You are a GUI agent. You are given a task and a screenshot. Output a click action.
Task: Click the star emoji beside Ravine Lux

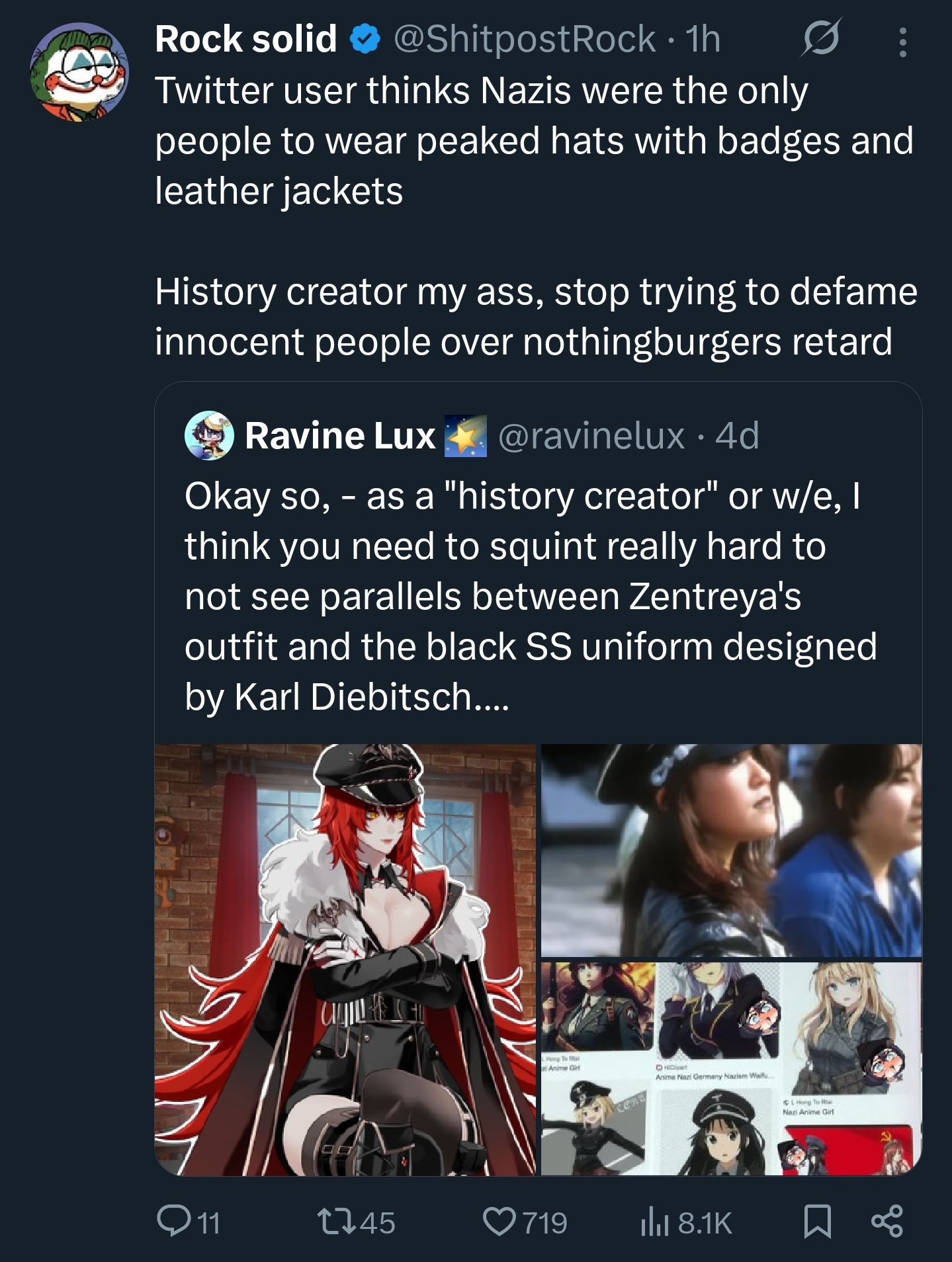coord(466,437)
